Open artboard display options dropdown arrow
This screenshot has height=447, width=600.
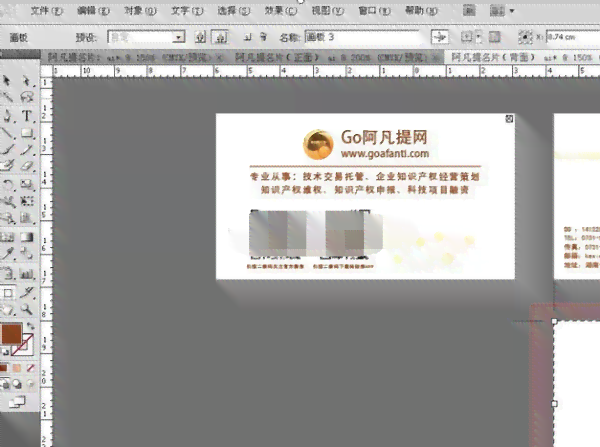click(479, 37)
